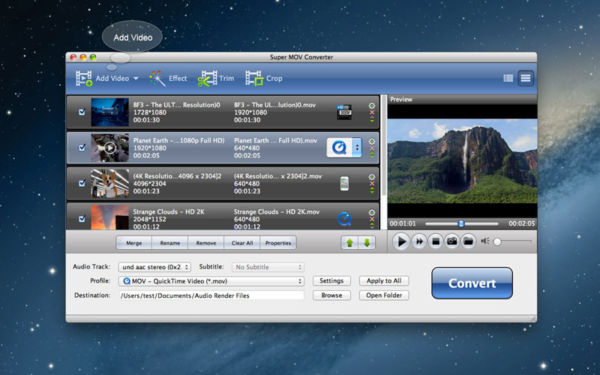
Task: Select the corgi 4K Resolution thumbnail
Action: (x=110, y=183)
